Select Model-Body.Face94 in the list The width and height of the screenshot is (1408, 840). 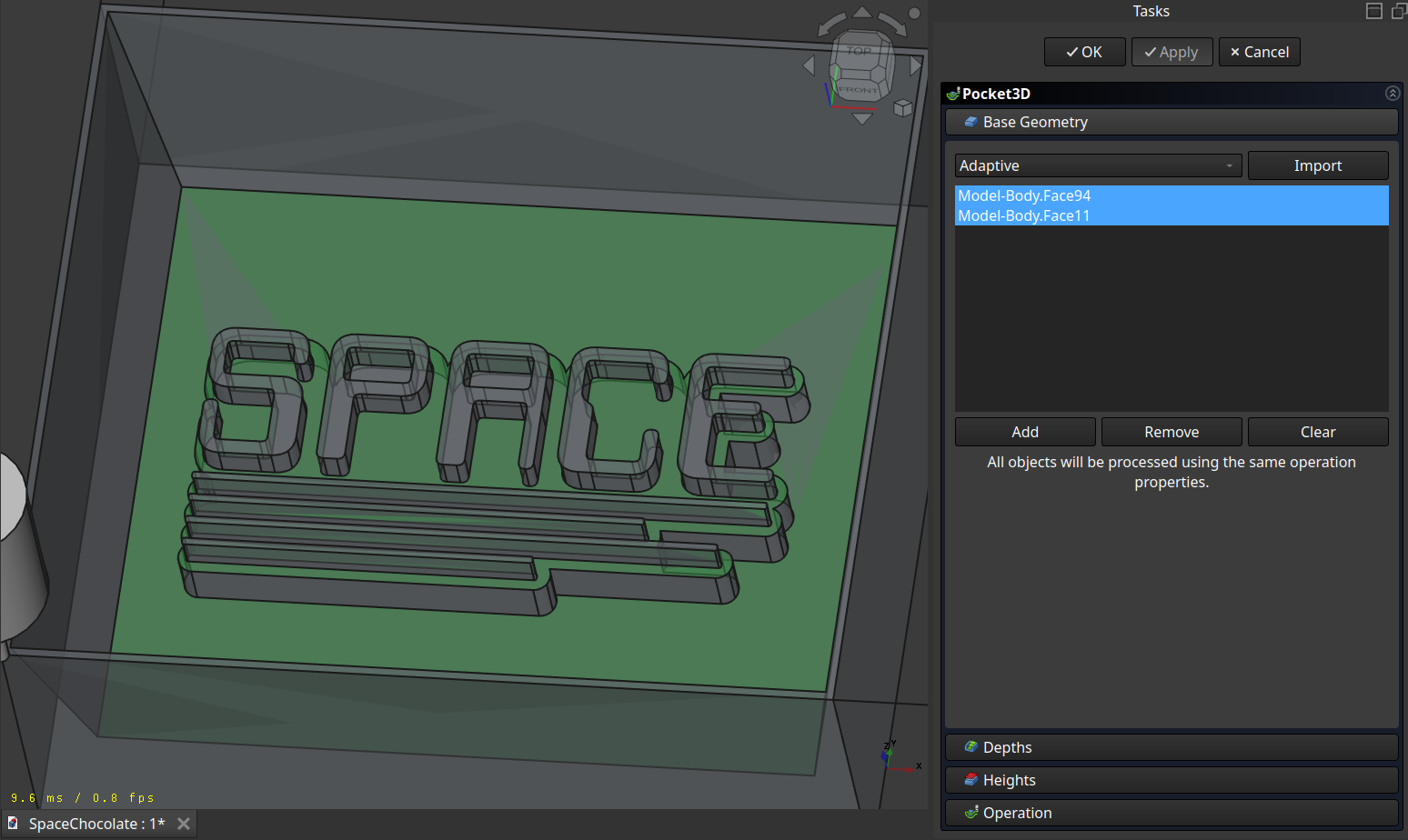point(1172,195)
